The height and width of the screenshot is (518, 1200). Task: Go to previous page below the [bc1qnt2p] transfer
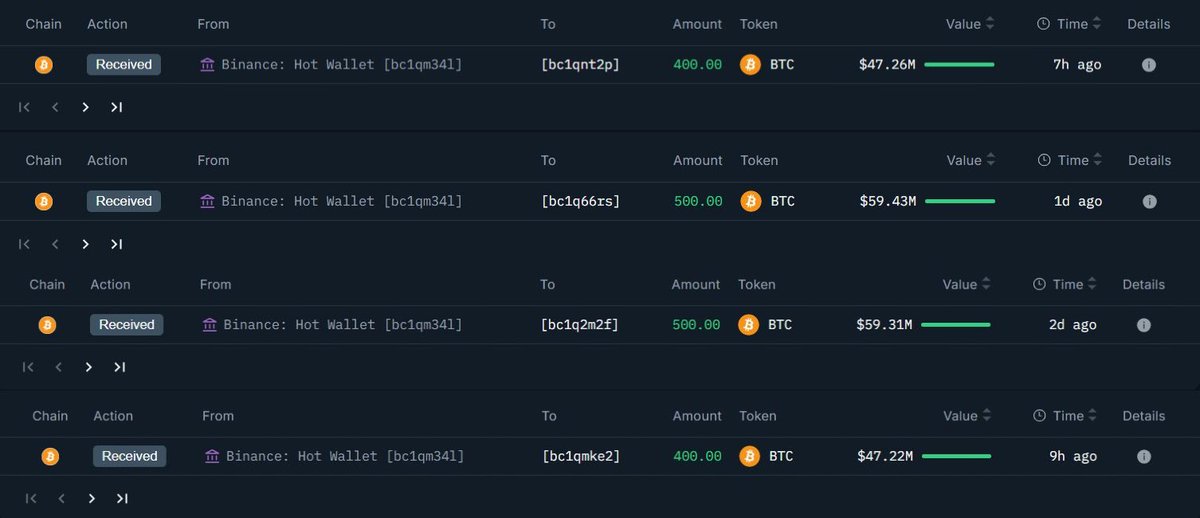55,108
